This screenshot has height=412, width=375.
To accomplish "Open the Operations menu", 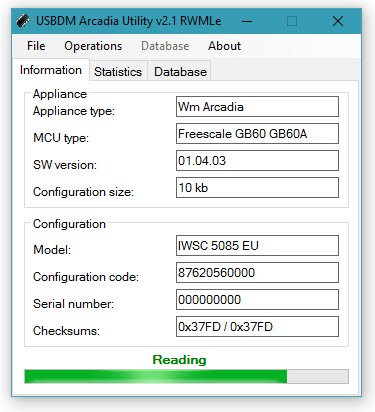I will (x=93, y=46).
